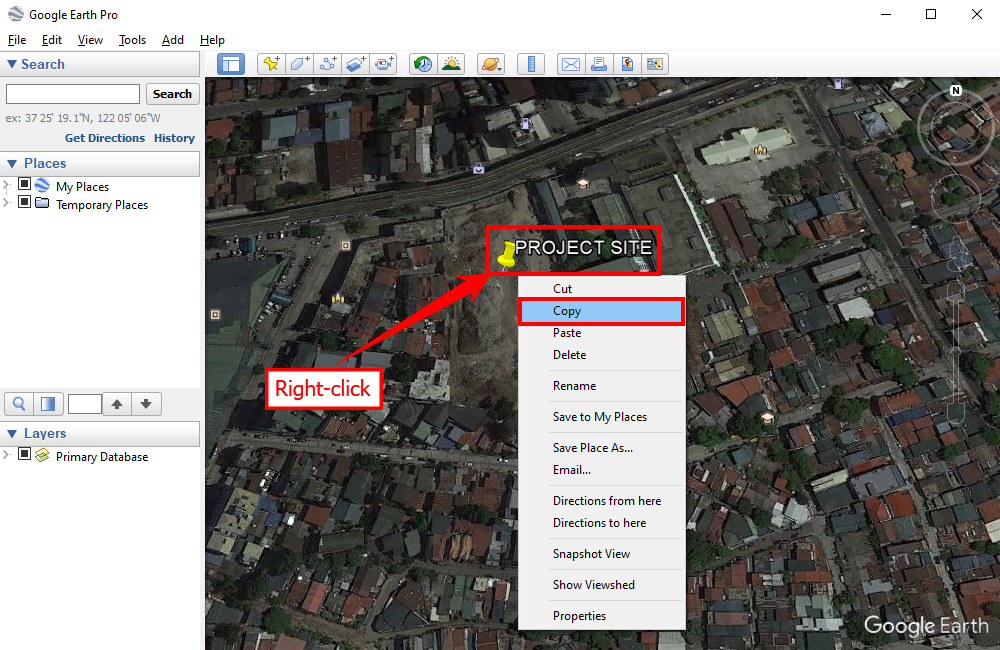This screenshot has width=1000, height=650.
Task: Choose Directions from here
Action: pos(601,501)
